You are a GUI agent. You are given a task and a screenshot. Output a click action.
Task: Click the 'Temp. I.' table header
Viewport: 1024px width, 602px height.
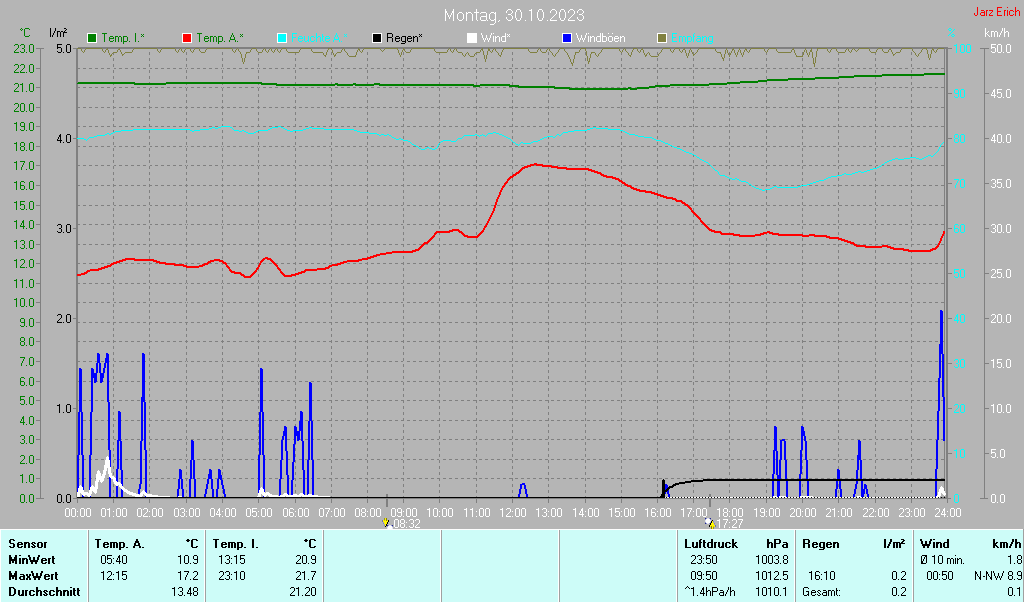pyautogui.click(x=236, y=544)
